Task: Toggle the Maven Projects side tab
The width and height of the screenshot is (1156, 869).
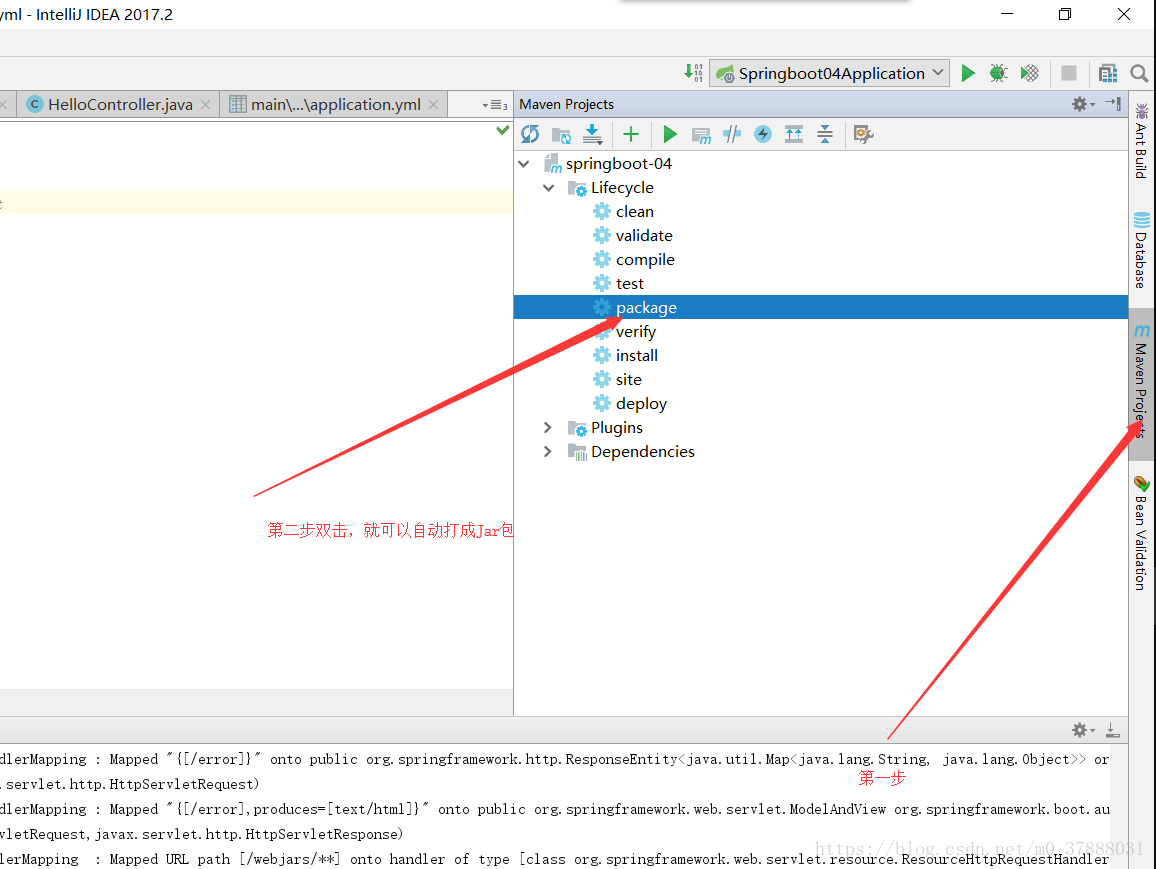Action: pos(1141,382)
